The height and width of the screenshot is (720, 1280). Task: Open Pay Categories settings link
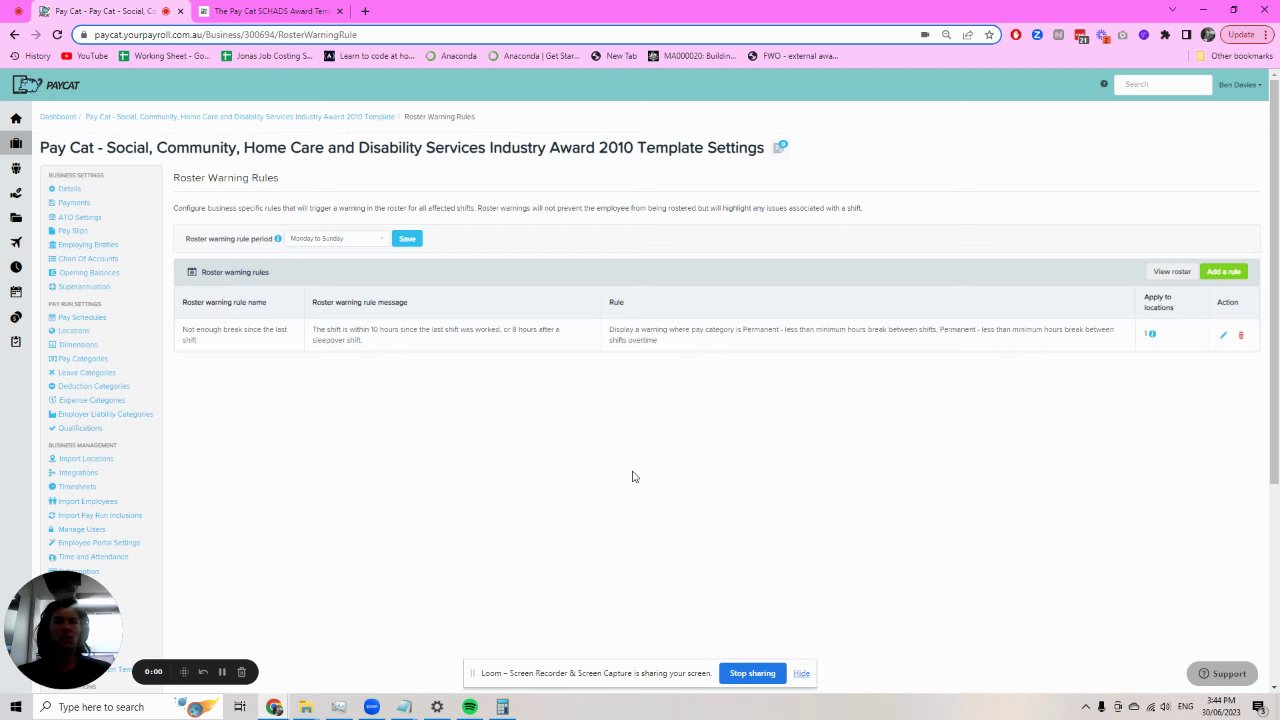coord(83,359)
